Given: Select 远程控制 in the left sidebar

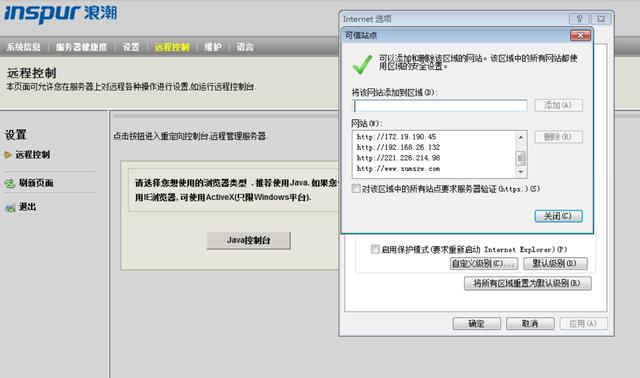Looking at the screenshot, I should pyautogui.click(x=33, y=155).
